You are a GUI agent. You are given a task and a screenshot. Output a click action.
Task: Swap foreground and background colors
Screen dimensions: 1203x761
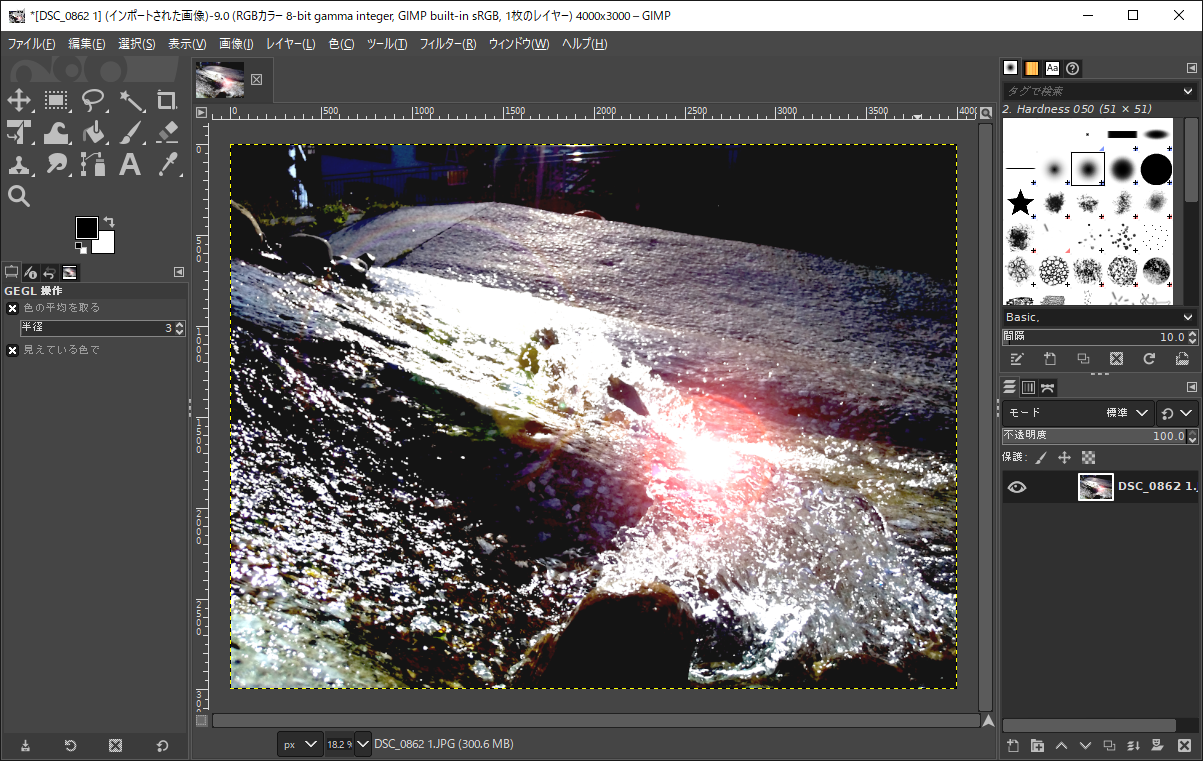(x=109, y=221)
